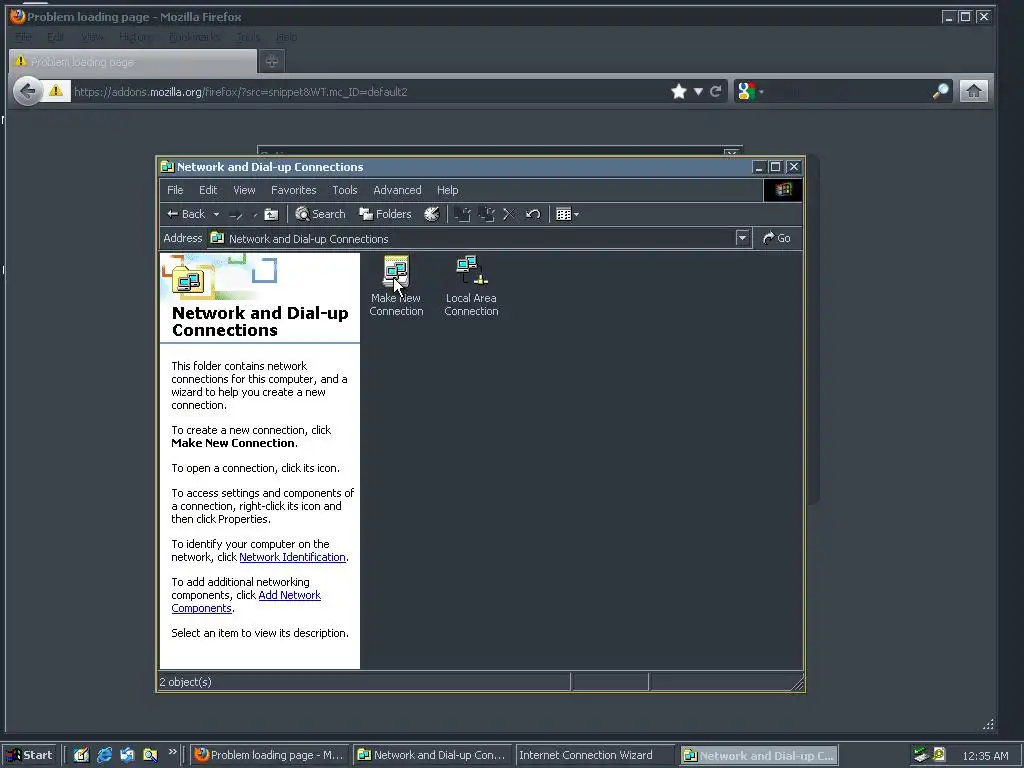Select the Local Area Connection icon
The image size is (1024, 768).
point(471,286)
